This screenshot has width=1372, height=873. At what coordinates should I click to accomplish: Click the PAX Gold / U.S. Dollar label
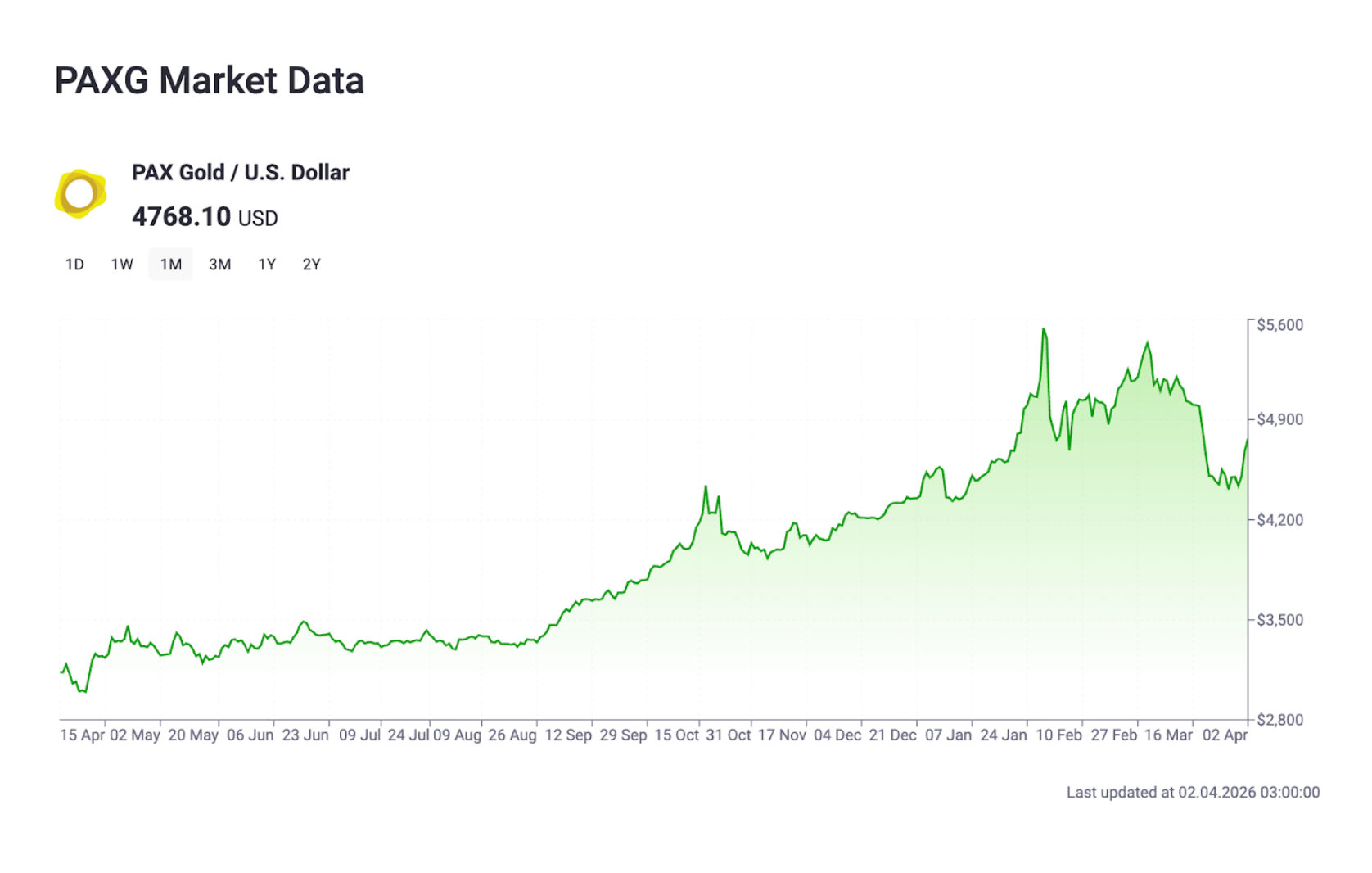click(x=241, y=172)
